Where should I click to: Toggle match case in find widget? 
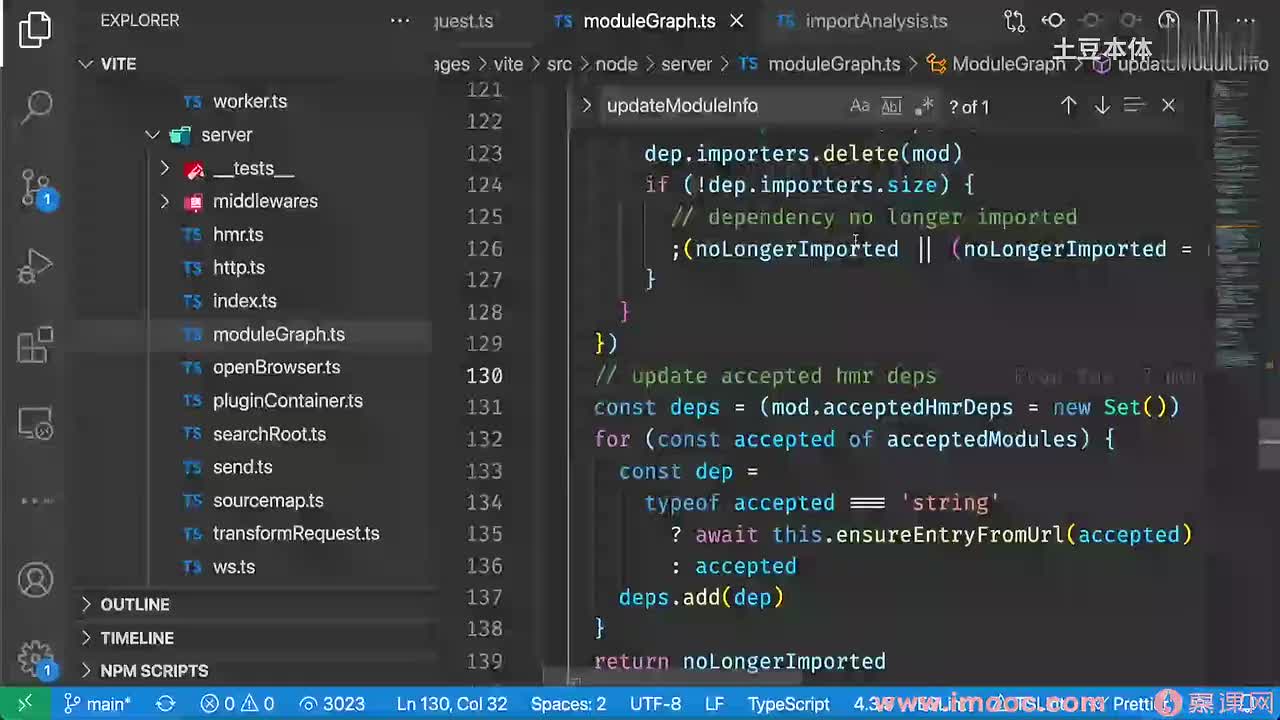point(860,105)
